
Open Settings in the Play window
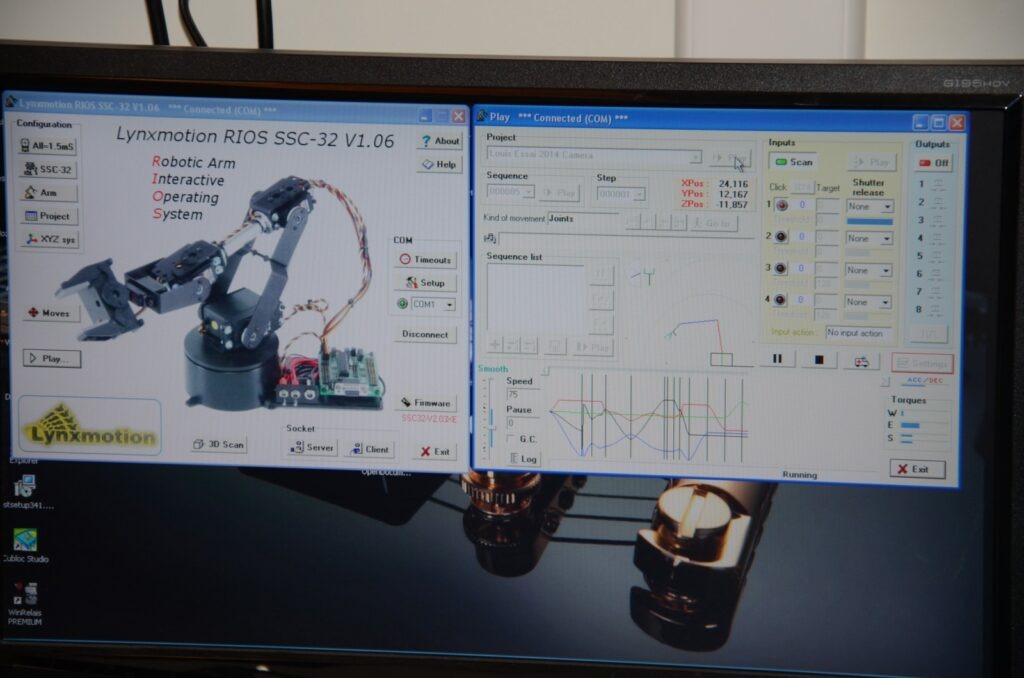922,363
